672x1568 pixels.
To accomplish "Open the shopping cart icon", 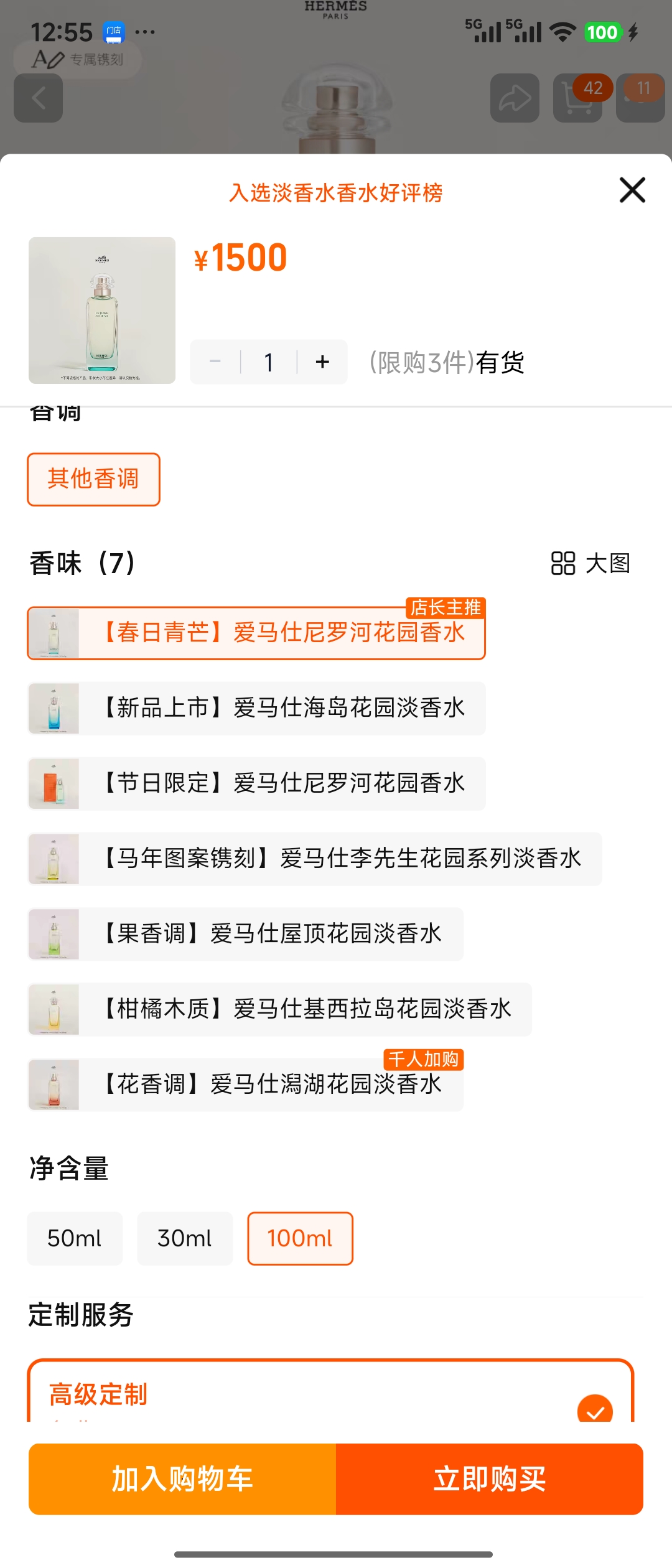I will (577, 98).
